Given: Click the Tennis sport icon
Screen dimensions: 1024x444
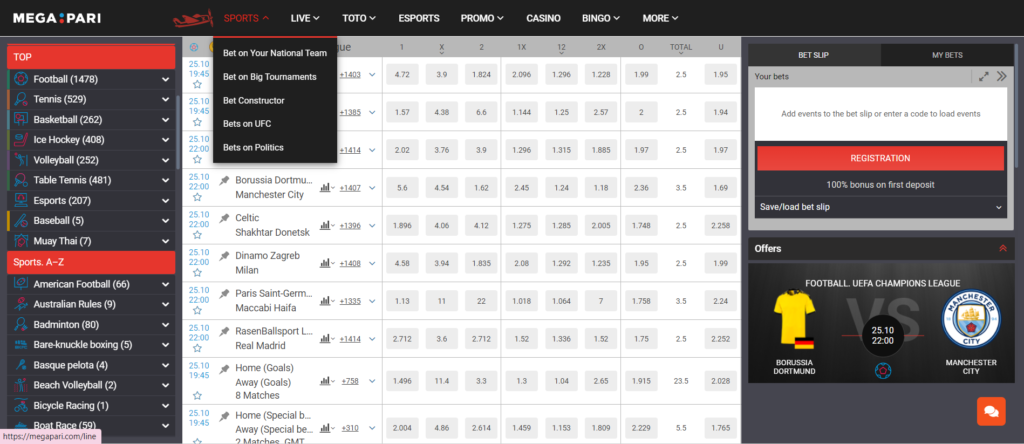Looking at the screenshot, I should point(21,100).
